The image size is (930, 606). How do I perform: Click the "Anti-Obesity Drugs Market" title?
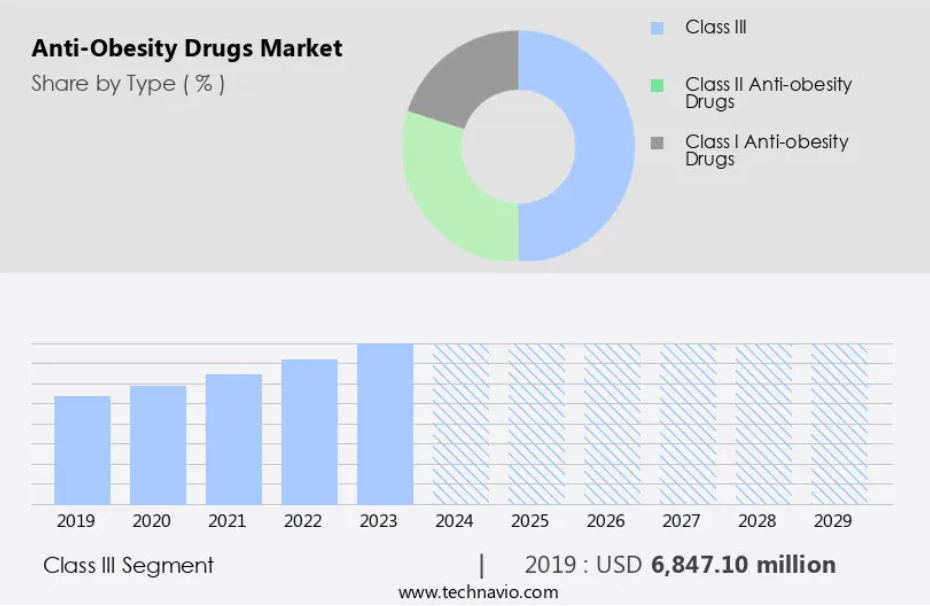(187, 48)
